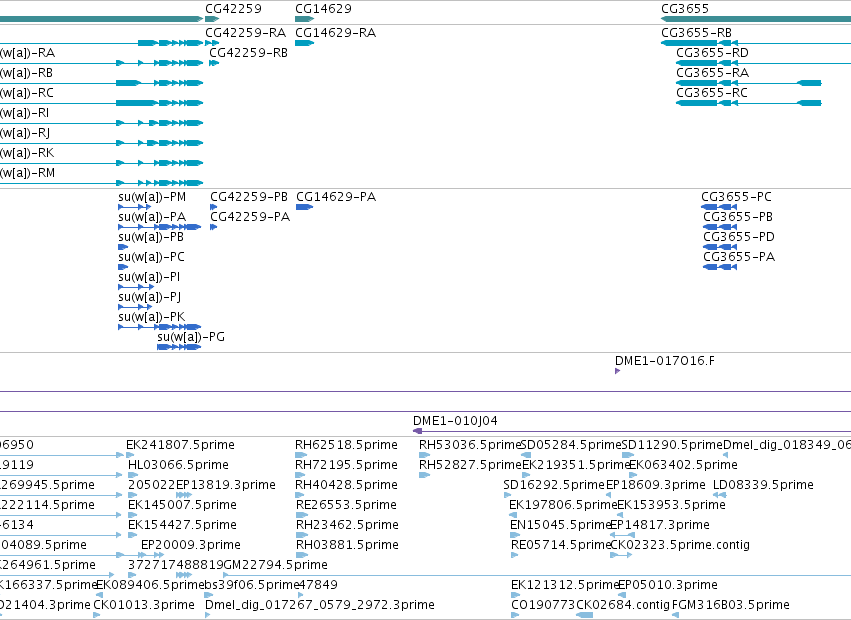Select the HL03066.5prime EST label
This screenshot has width=851, height=620.
point(178,465)
